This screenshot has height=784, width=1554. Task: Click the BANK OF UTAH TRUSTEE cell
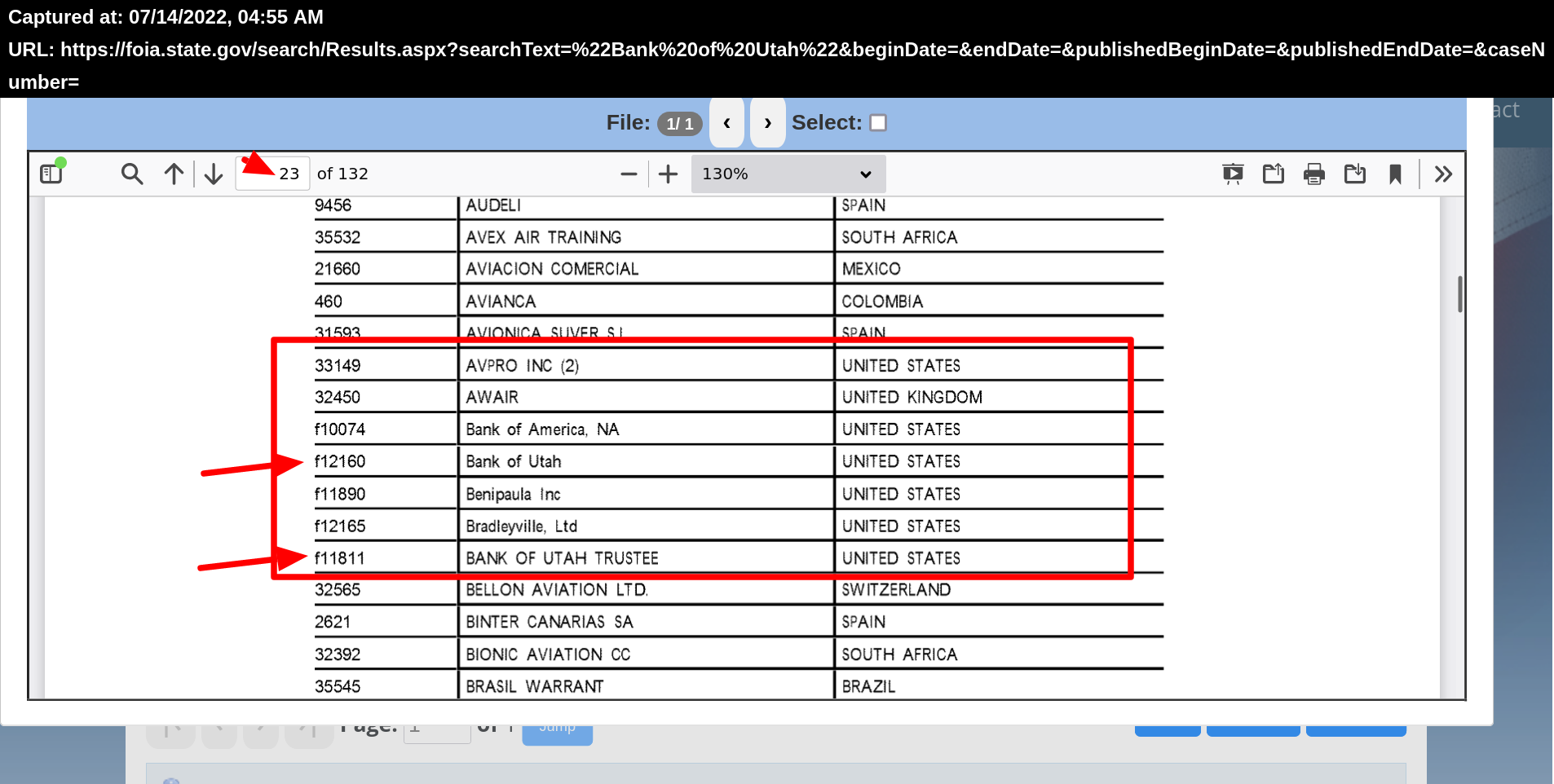click(x=562, y=558)
